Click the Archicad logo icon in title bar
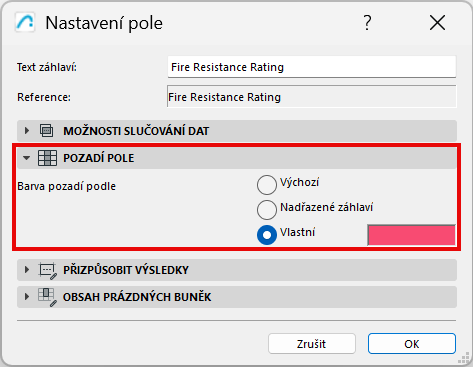The image size is (473, 367). click(x=25, y=22)
